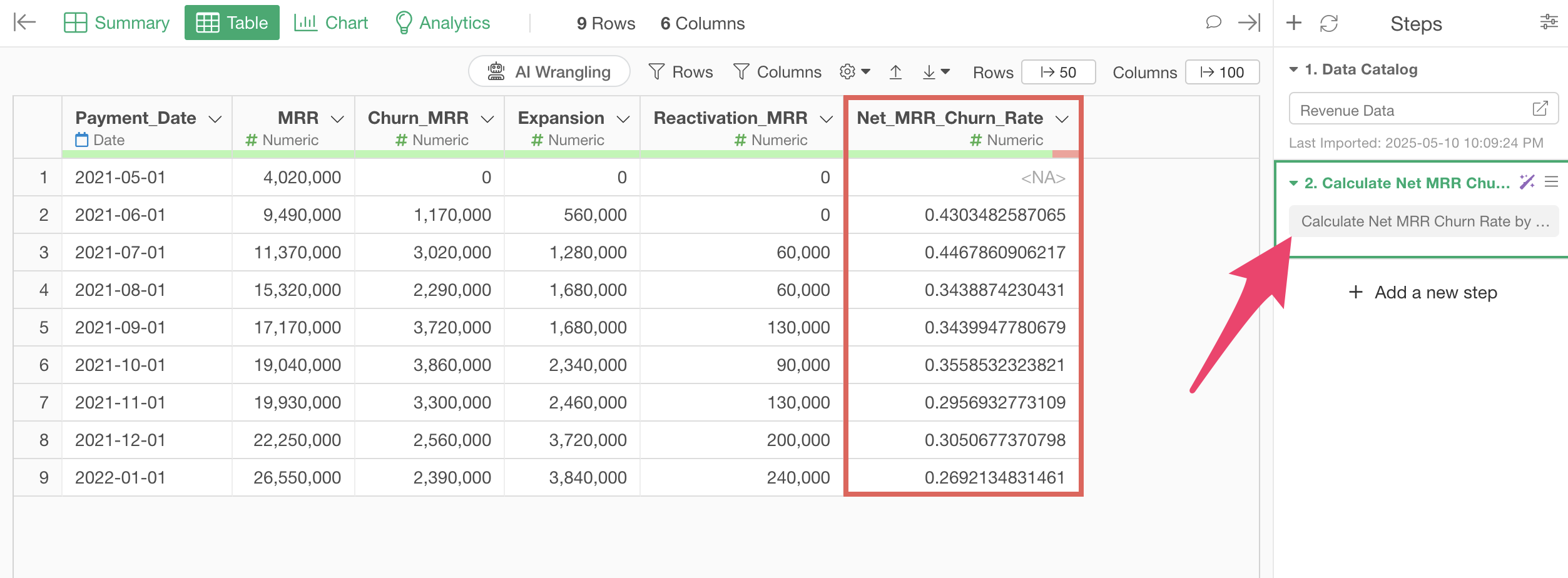Collapse the left panel with arrow icon
This screenshot has width=1568, height=578.
(x=24, y=23)
